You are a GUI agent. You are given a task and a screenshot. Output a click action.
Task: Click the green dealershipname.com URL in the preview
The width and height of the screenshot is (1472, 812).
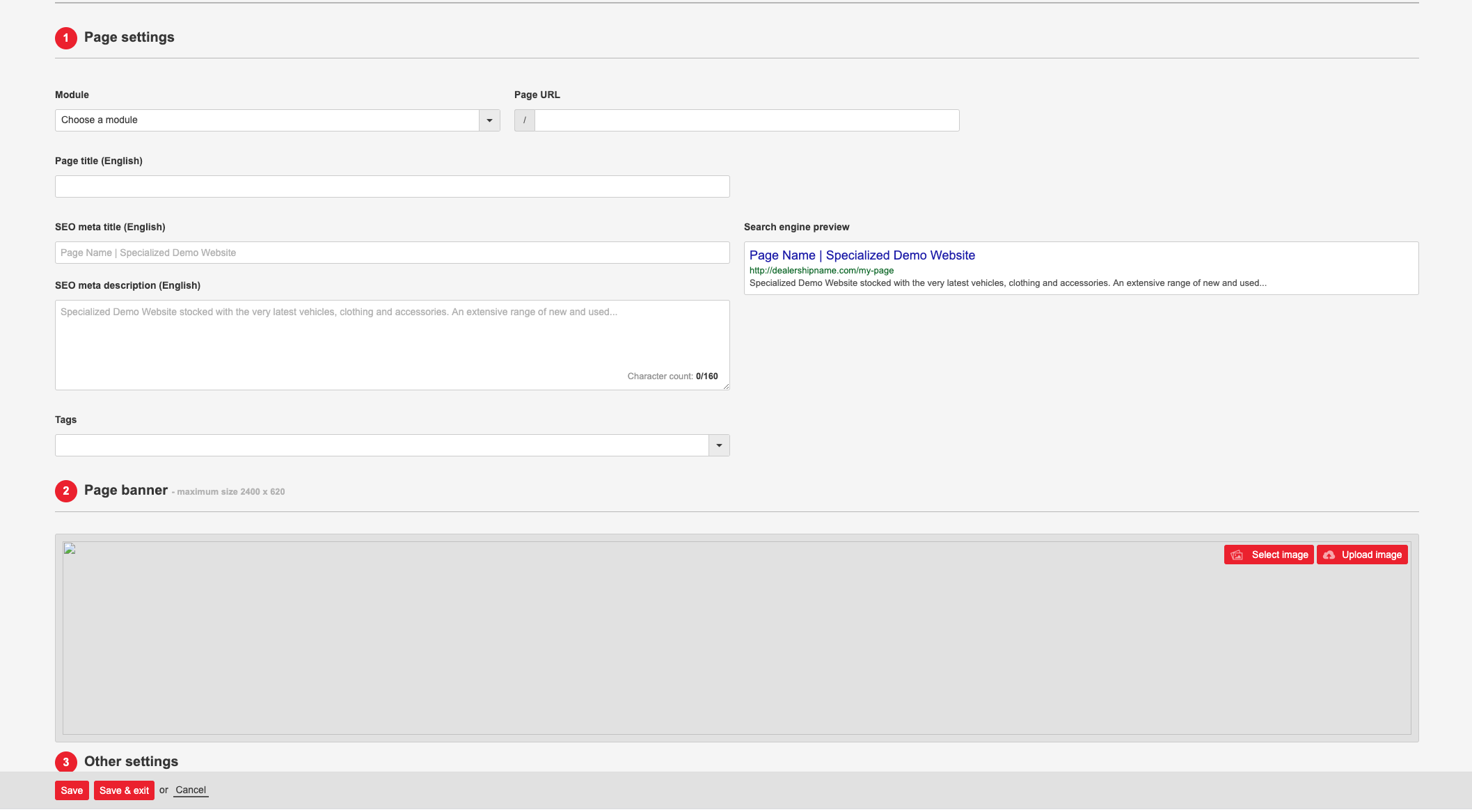pos(821,270)
